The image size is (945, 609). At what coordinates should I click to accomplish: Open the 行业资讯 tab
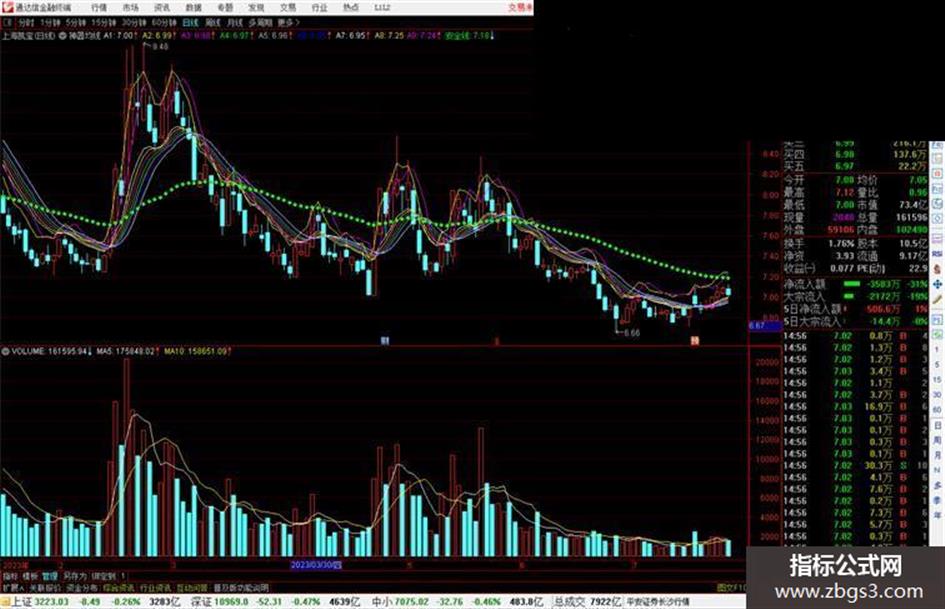pyautogui.click(x=155, y=588)
